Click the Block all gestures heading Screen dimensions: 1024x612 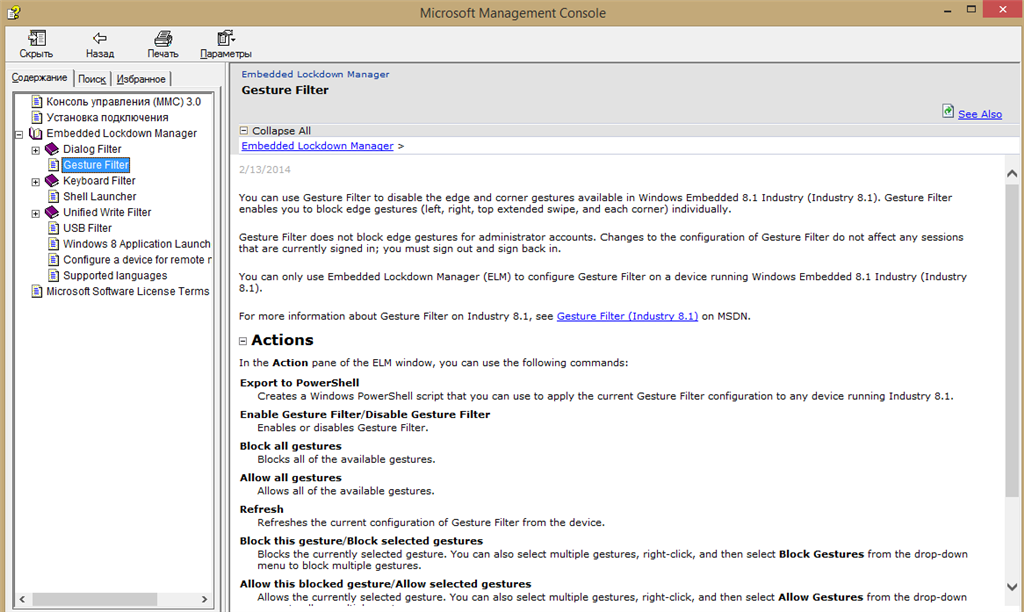[x=291, y=446]
